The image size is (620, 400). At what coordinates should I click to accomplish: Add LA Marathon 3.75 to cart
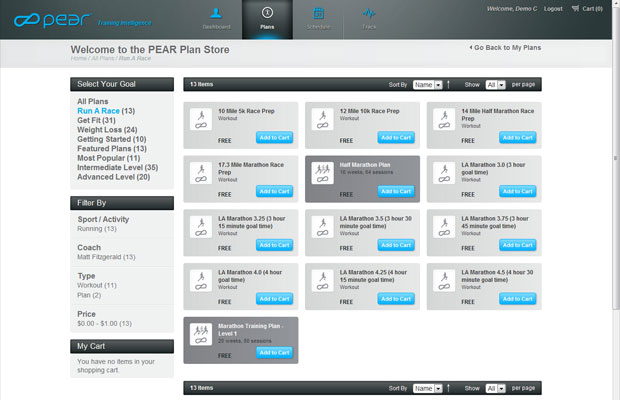[x=518, y=245]
